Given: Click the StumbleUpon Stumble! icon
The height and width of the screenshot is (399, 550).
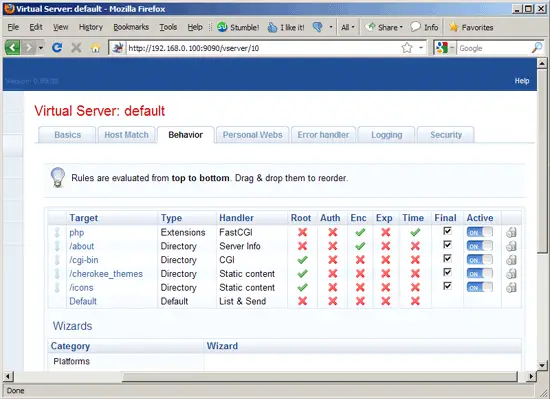Looking at the screenshot, I should point(222,27).
